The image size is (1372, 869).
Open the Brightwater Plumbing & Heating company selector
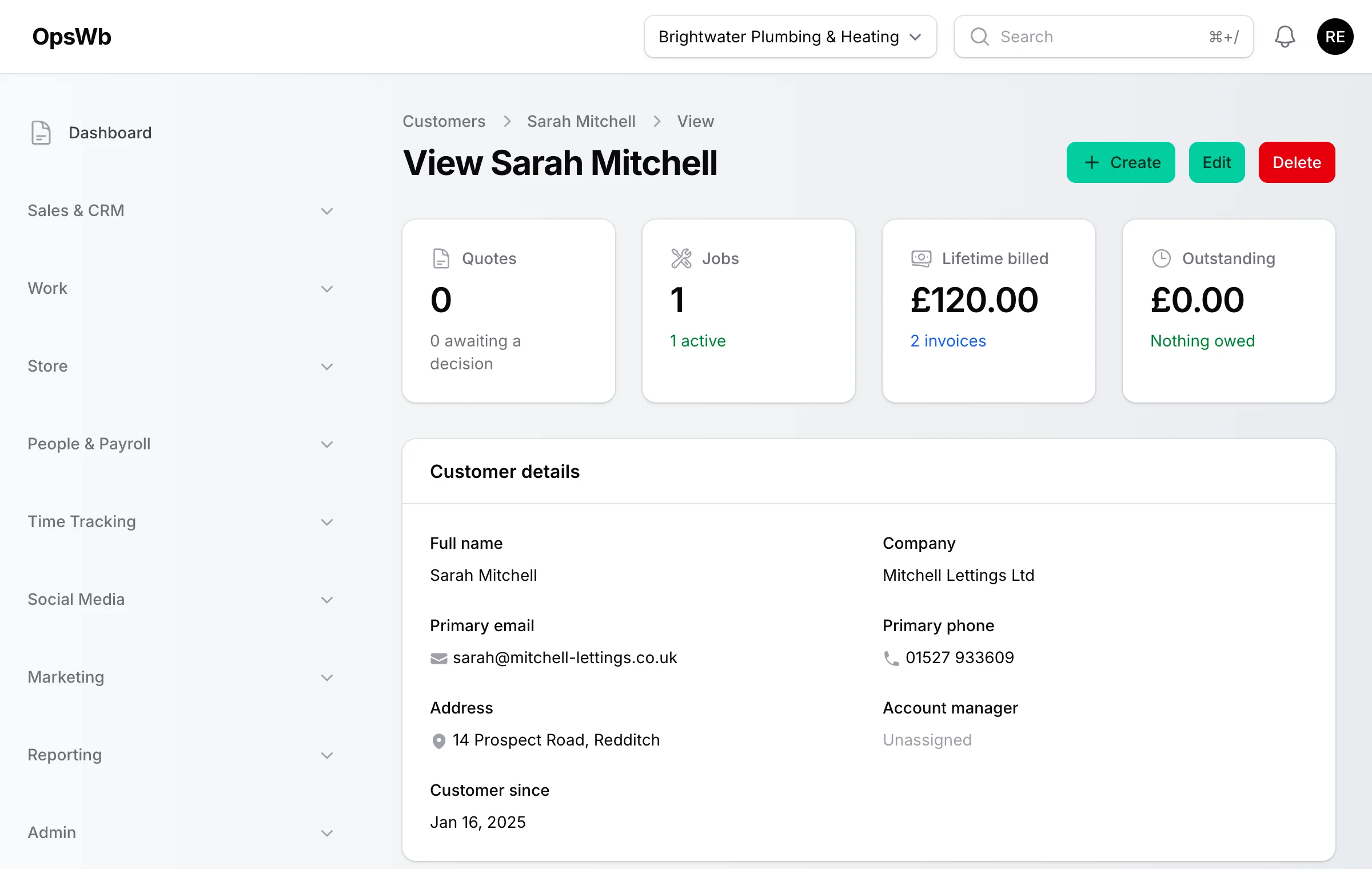(x=790, y=37)
